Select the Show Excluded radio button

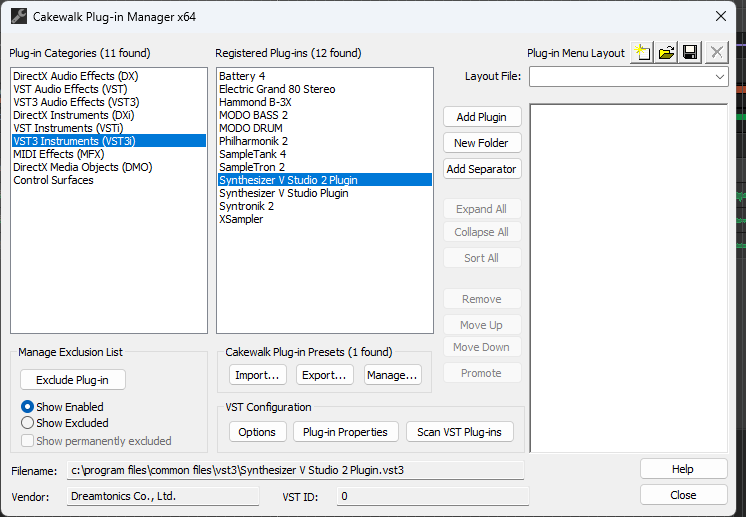(27, 423)
